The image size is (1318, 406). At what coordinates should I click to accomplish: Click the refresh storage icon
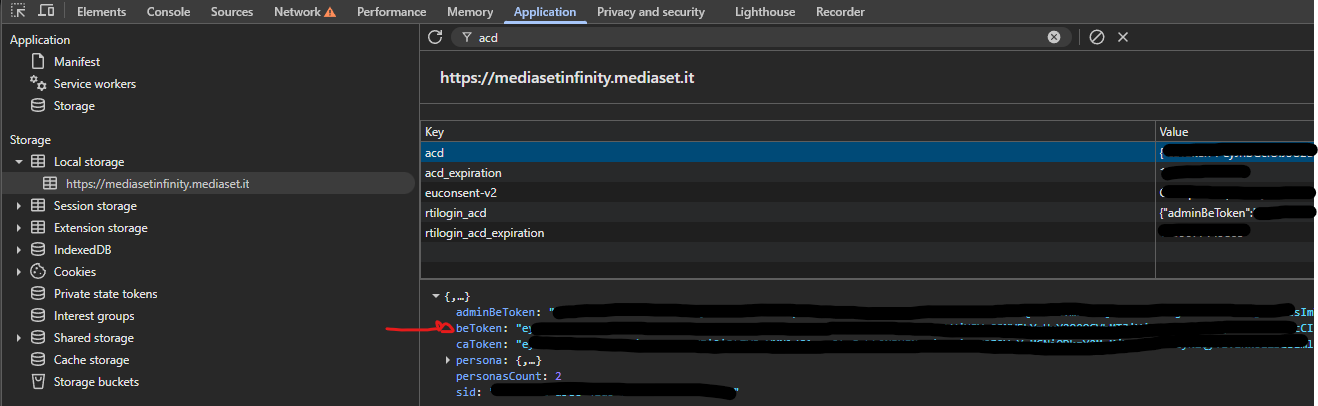(434, 37)
